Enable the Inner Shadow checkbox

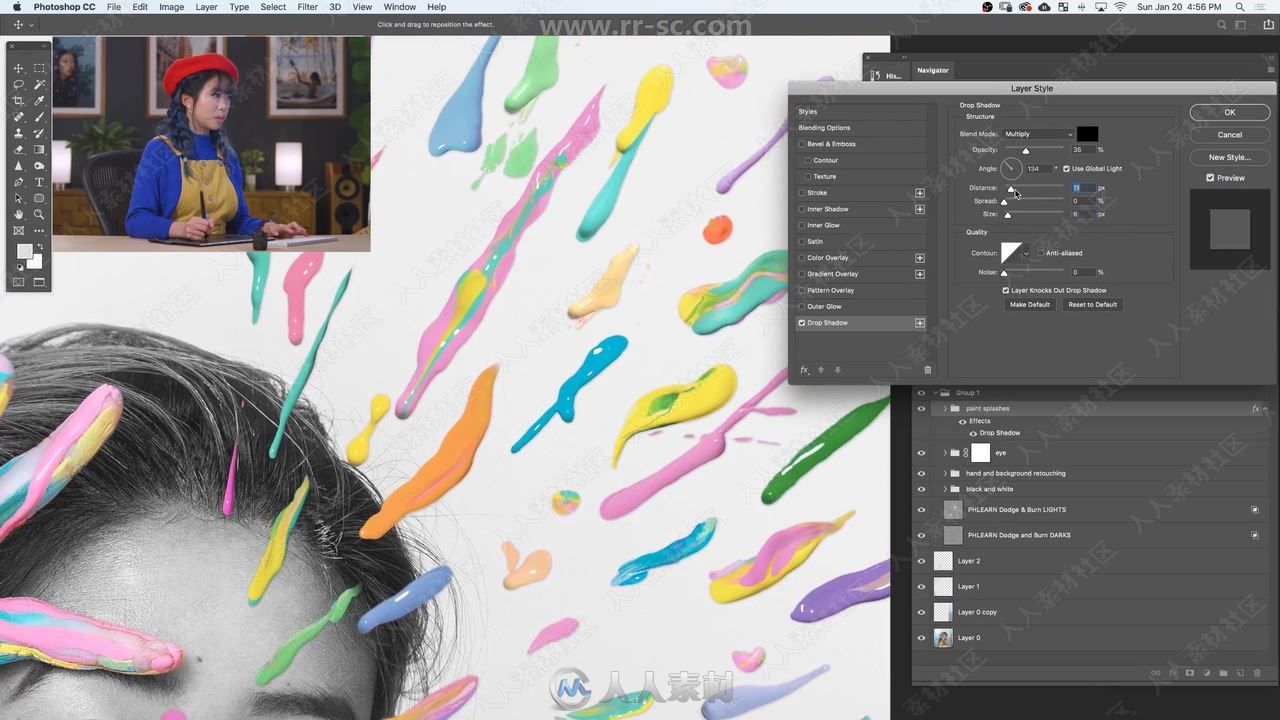pos(802,209)
